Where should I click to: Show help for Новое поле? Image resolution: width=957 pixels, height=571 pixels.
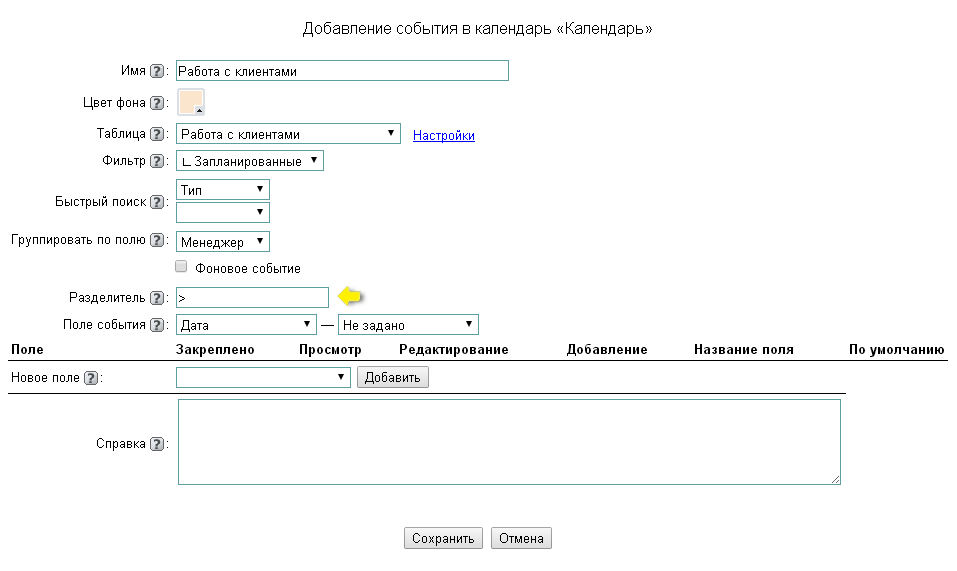91,378
